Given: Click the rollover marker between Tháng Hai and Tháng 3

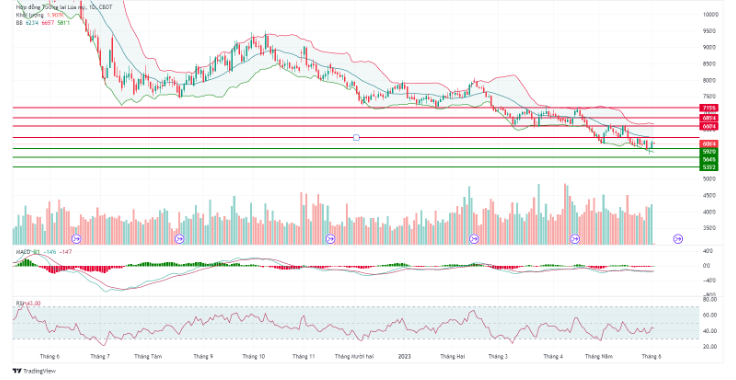Looking at the screenshot, I should coord(474,239).
